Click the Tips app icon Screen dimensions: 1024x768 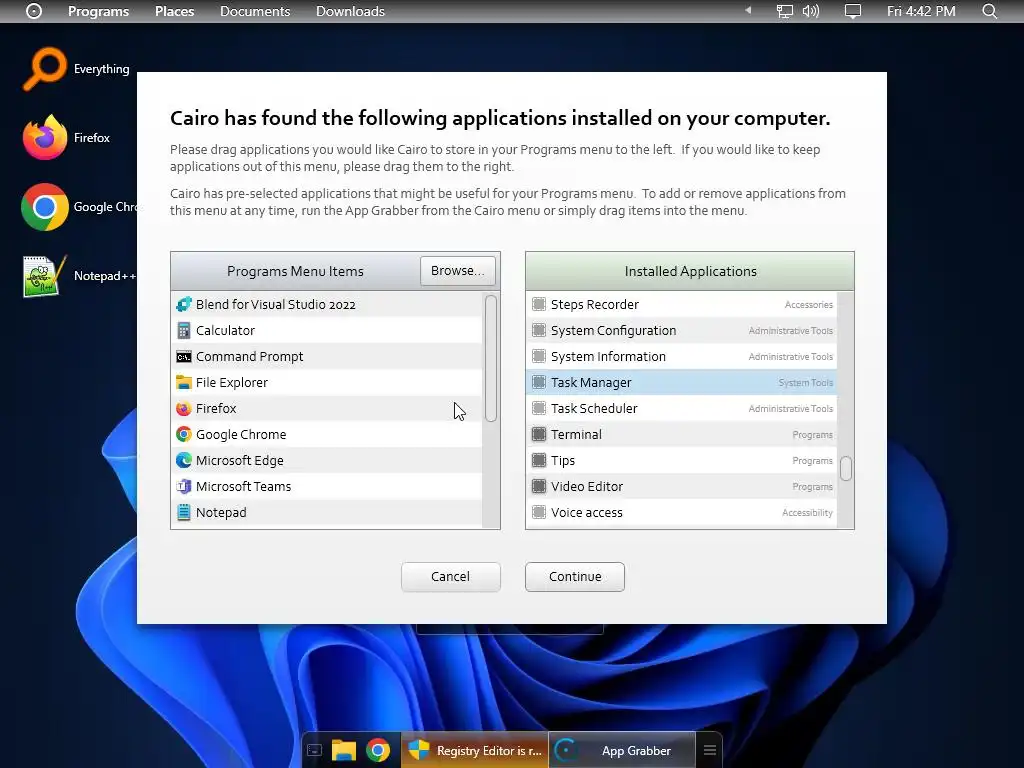pos(539,460)
